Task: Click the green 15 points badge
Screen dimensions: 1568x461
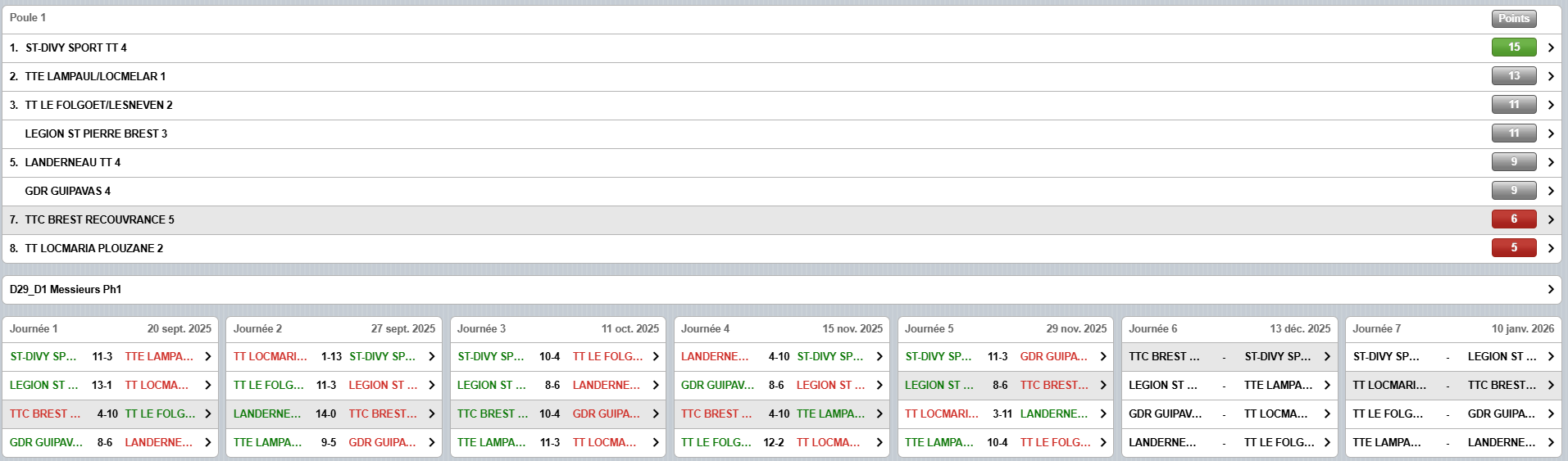Action: (x=1513, y=47)
